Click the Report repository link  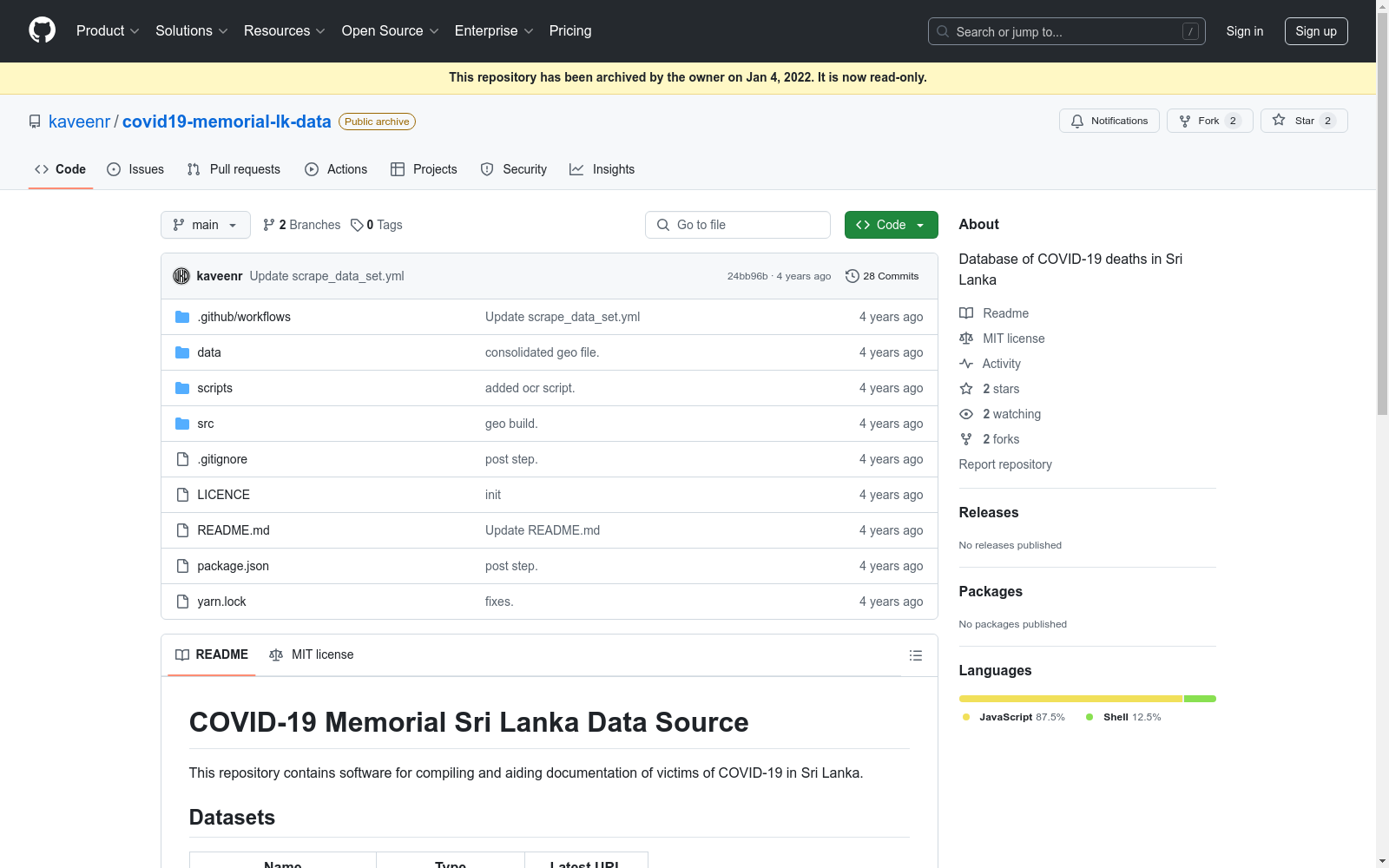1005,464
